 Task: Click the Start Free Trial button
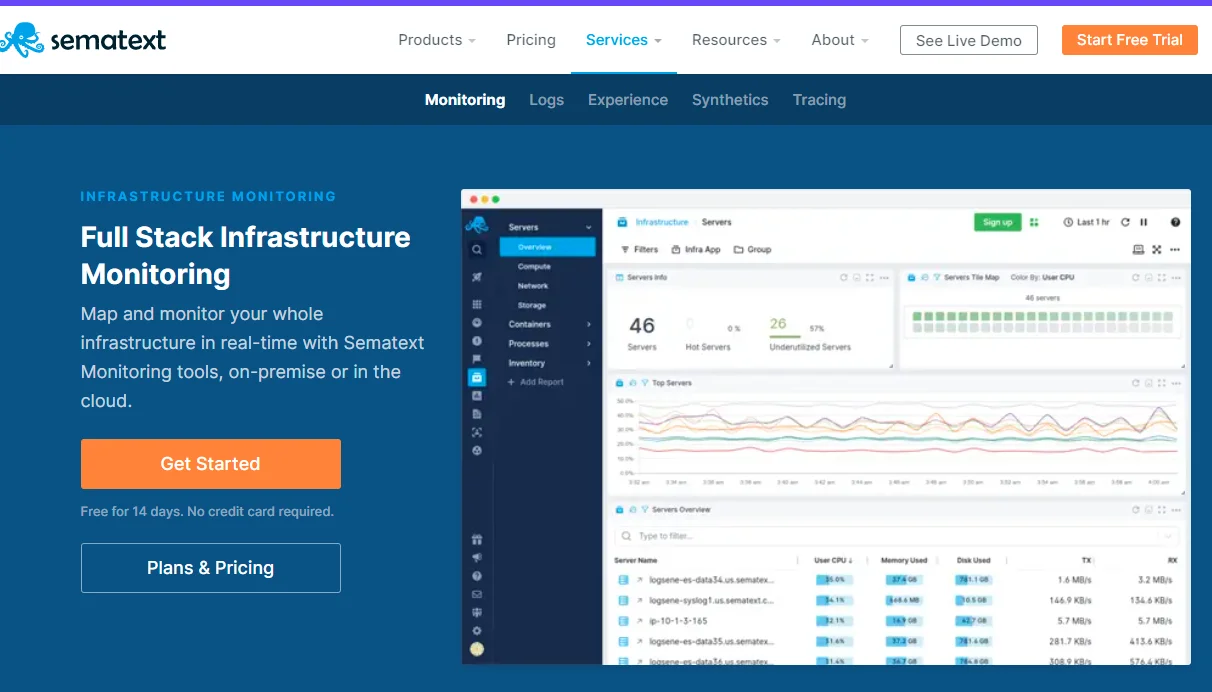[1130, 40]
